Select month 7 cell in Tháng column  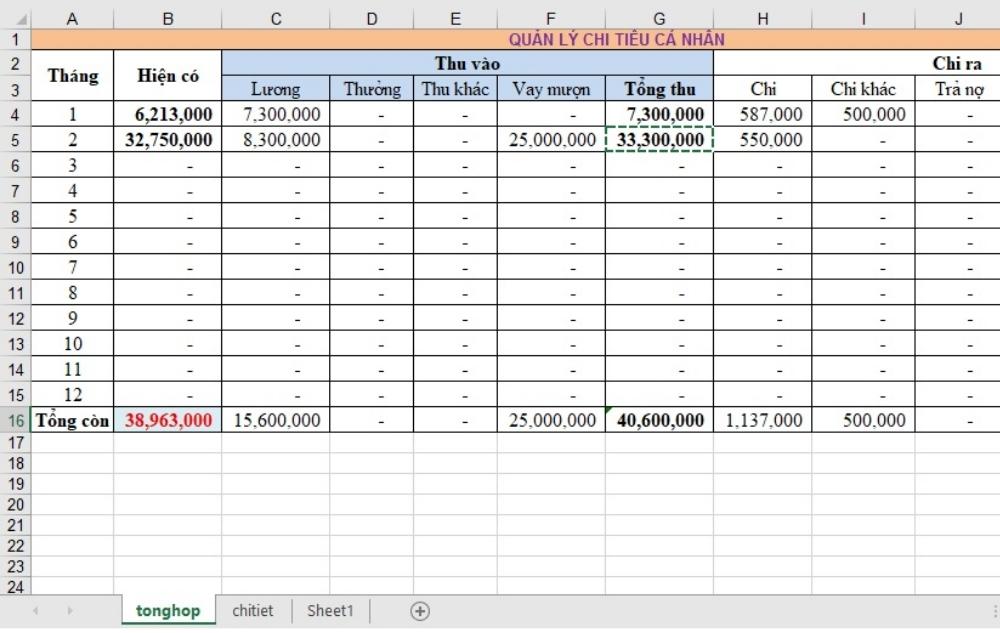[x=73, y=267]
